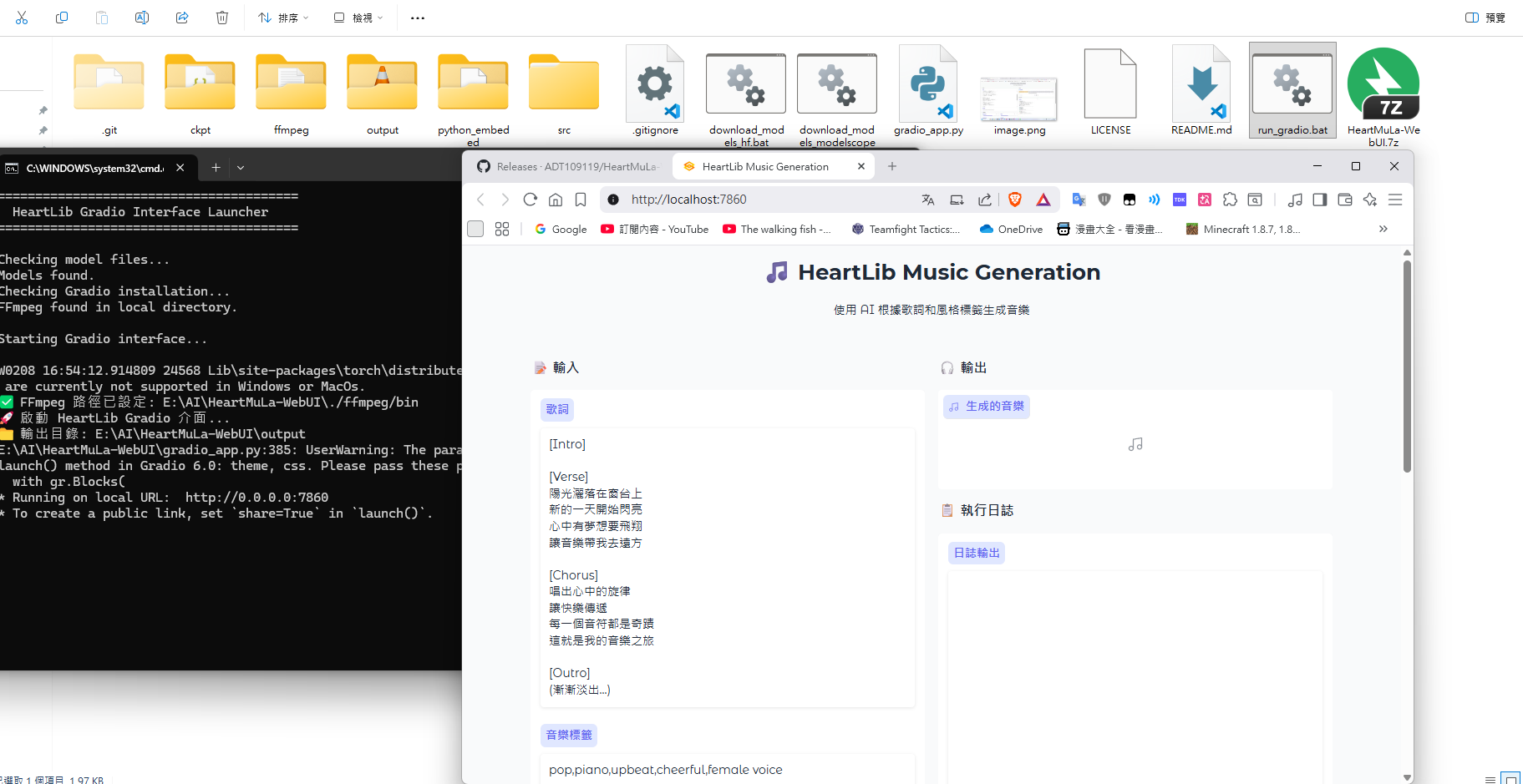Click the bookmarks bar apps grid icon
Screen dimensions: 1523x784
[502, 229]
